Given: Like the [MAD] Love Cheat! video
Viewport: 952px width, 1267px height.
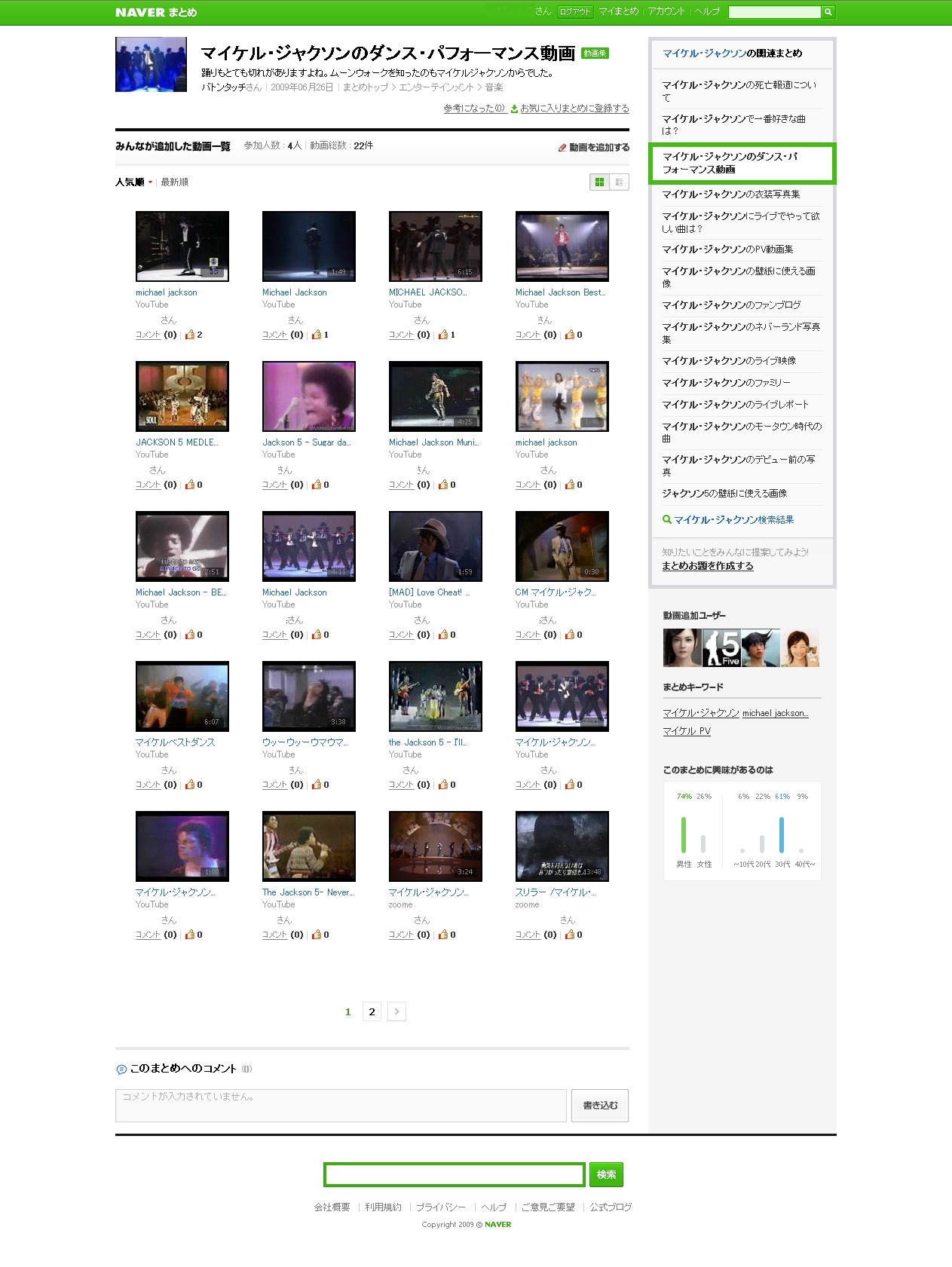Looking at the screenshot, I should coord(443,635).
